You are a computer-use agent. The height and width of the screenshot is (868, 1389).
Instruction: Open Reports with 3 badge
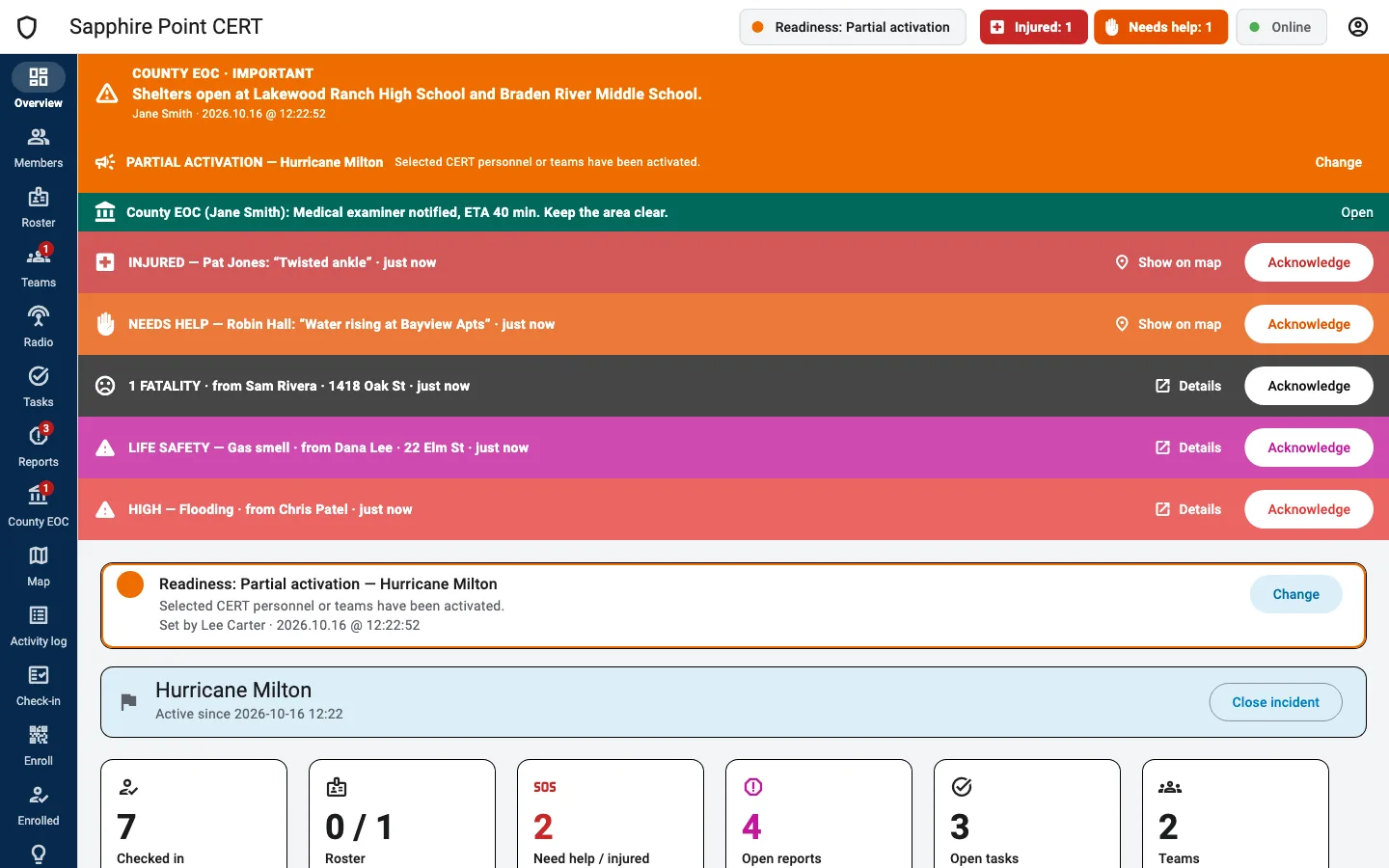pos(39,447)
